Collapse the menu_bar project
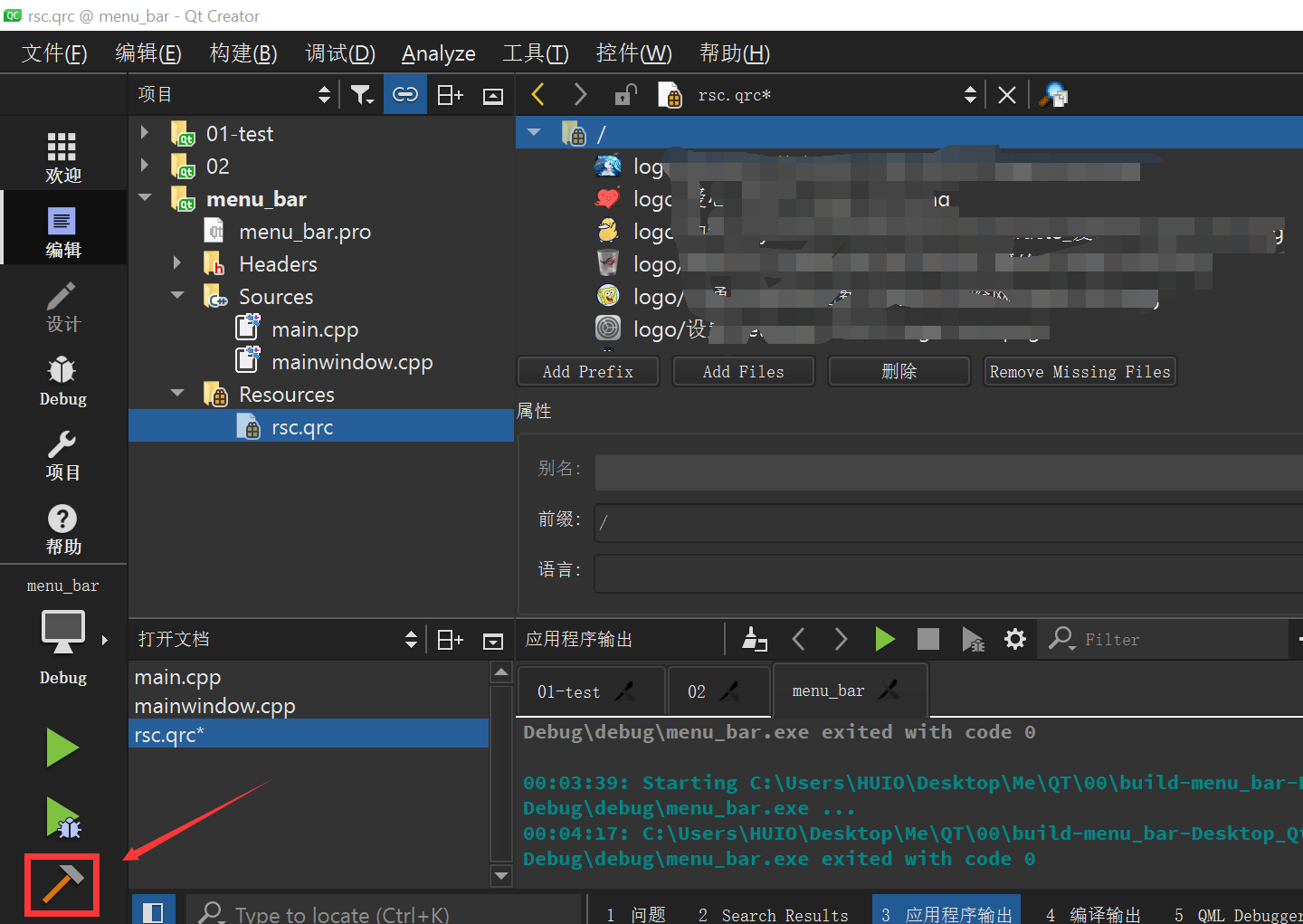The height and width of the screenshot is (924, 1303). pyautogui.click(x=145, y=197)
